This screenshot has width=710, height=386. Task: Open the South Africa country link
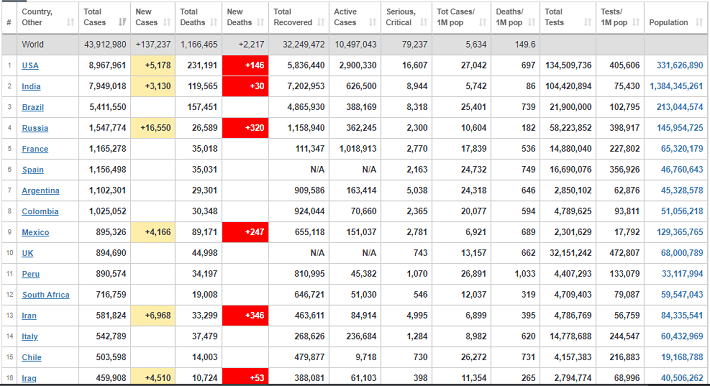point(46,295)
